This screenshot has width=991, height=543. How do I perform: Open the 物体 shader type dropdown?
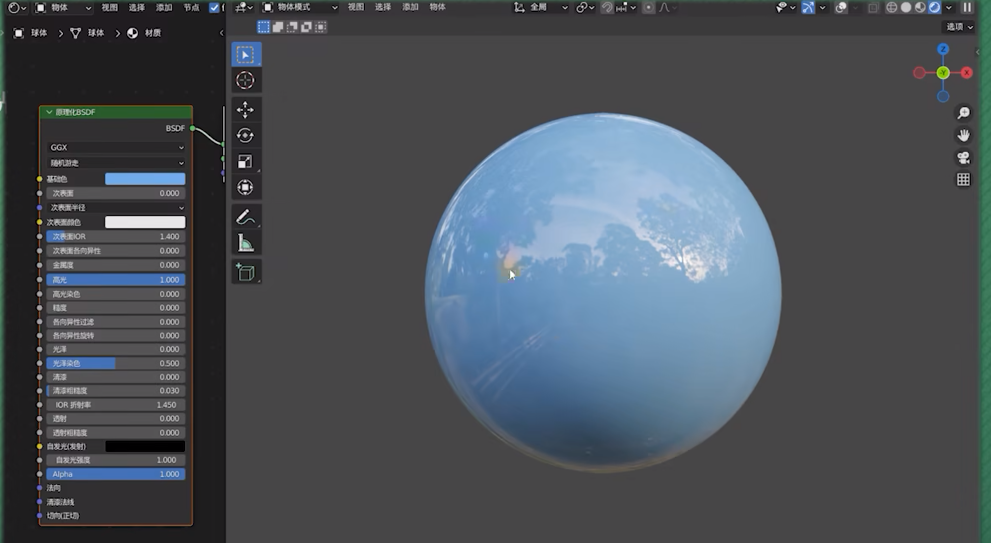point(63,8)
